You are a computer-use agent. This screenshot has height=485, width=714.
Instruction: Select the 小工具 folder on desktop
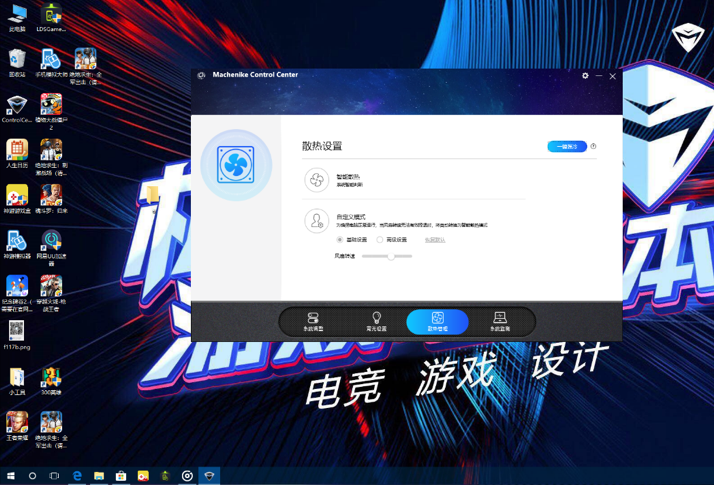click(x=17, y=381)
